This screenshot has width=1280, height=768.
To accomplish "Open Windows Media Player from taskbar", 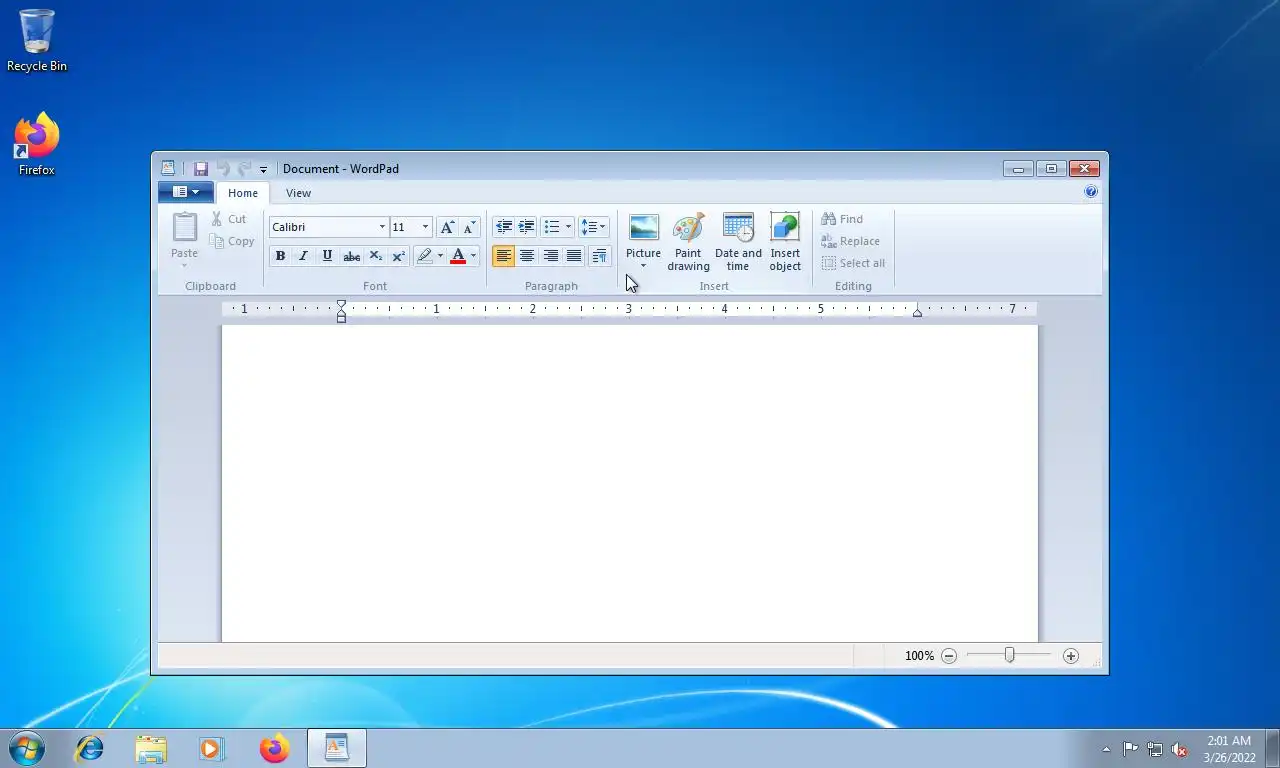I will click(x=212, y=748).
